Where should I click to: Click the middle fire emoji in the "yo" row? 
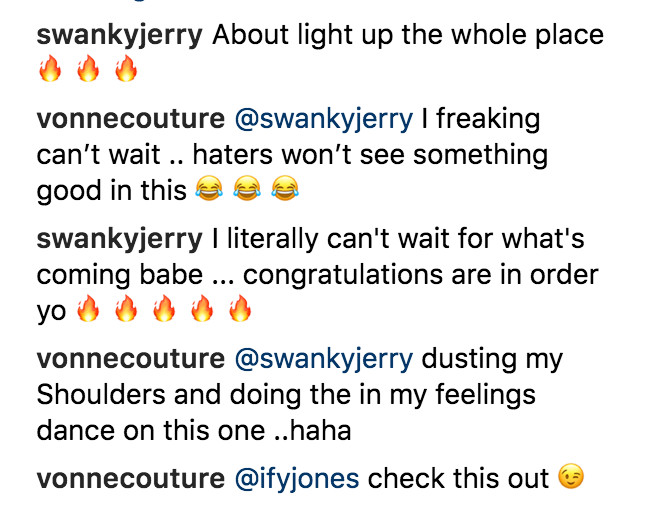click(x=164, y=310)
